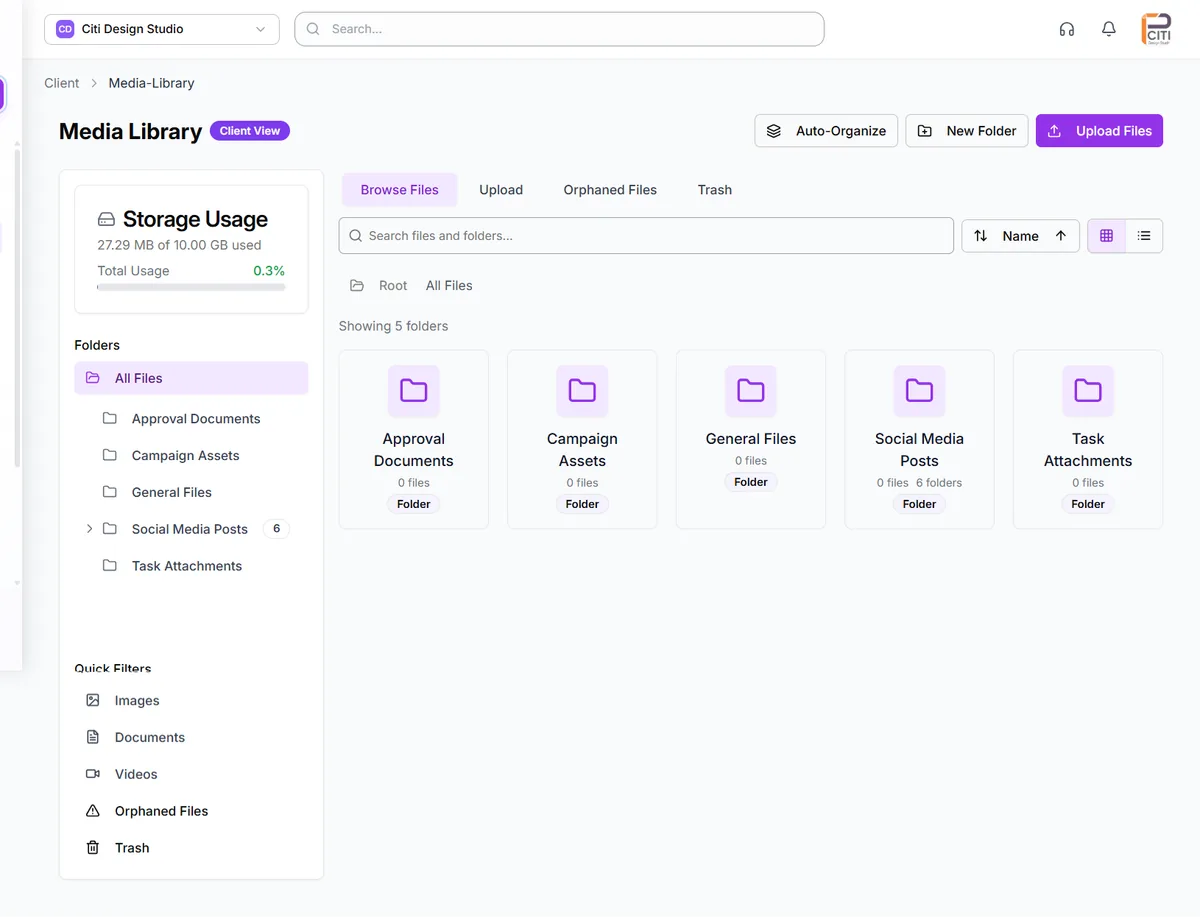Open the Campaign Assets folder card
The width and height of the screenshot is (1200, 918).
pyautogui.click(x=582, y=439)
